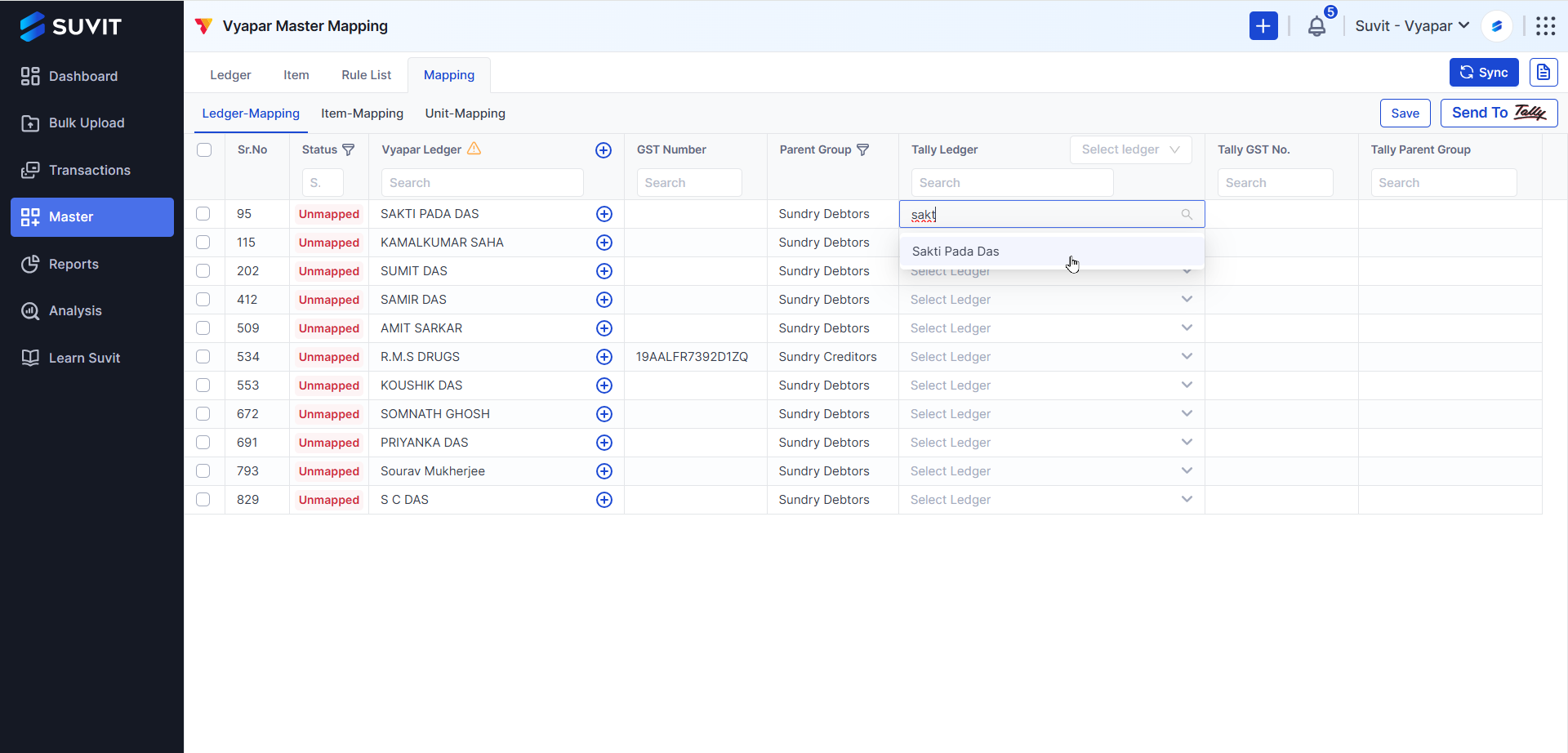
Task: Click the plus icon for SOMNATH GHOSH
Action: [604, 414]
